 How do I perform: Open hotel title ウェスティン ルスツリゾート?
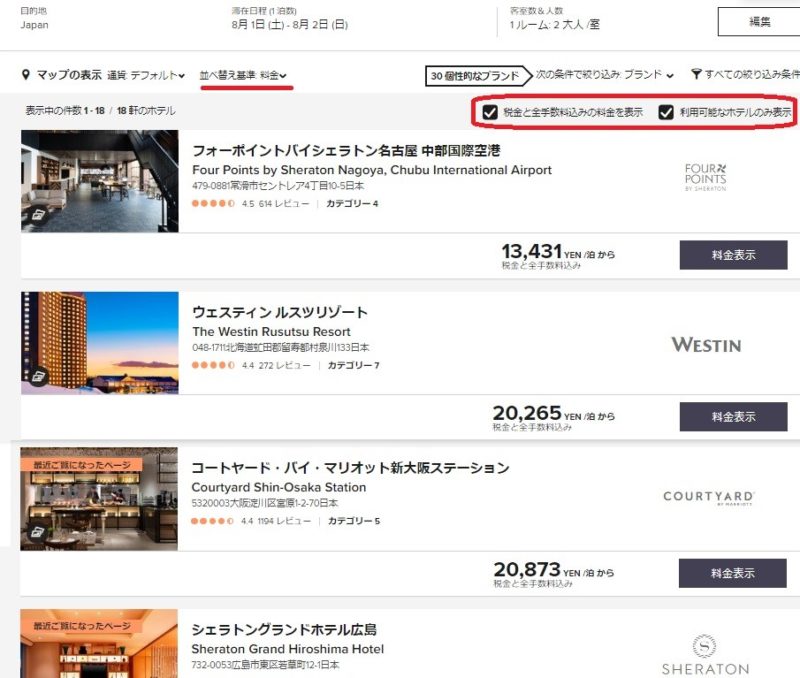pyautogui.click(x=280, y=312)
